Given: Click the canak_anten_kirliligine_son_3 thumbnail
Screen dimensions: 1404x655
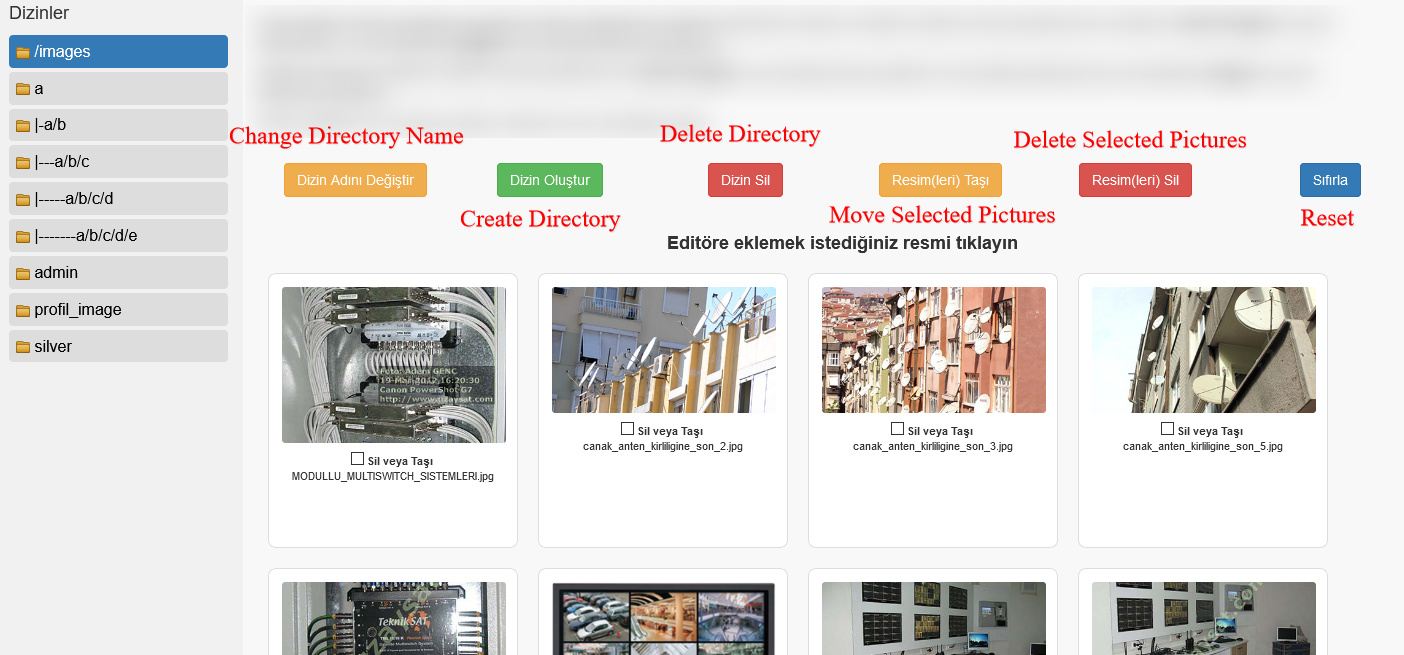Looking at the screenshot, I should click(934, 350).
